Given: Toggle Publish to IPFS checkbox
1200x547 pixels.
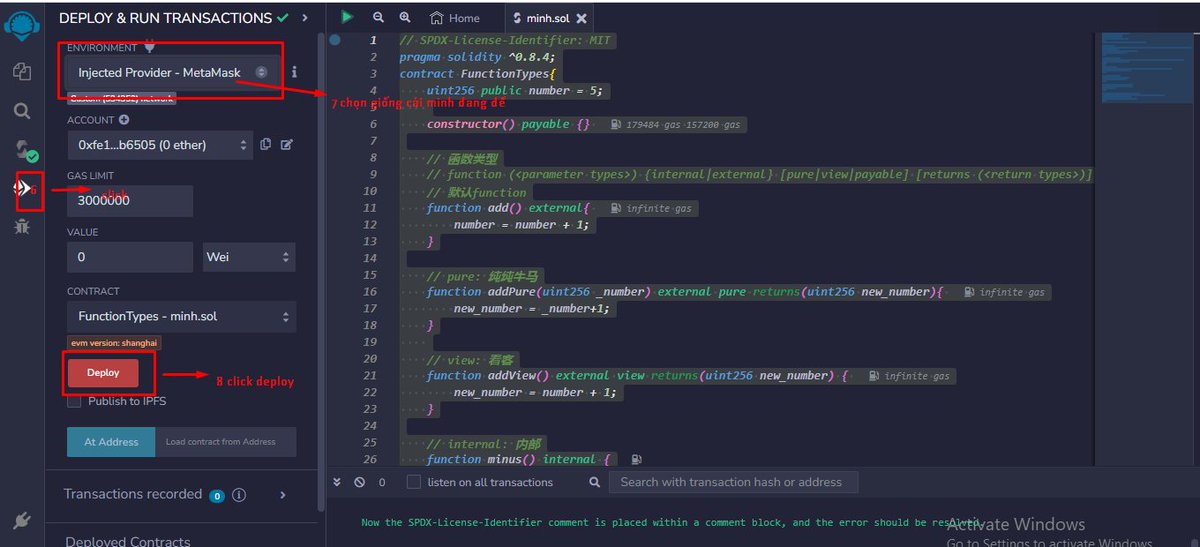Looking at the screenshot, I should click(74, 401).
